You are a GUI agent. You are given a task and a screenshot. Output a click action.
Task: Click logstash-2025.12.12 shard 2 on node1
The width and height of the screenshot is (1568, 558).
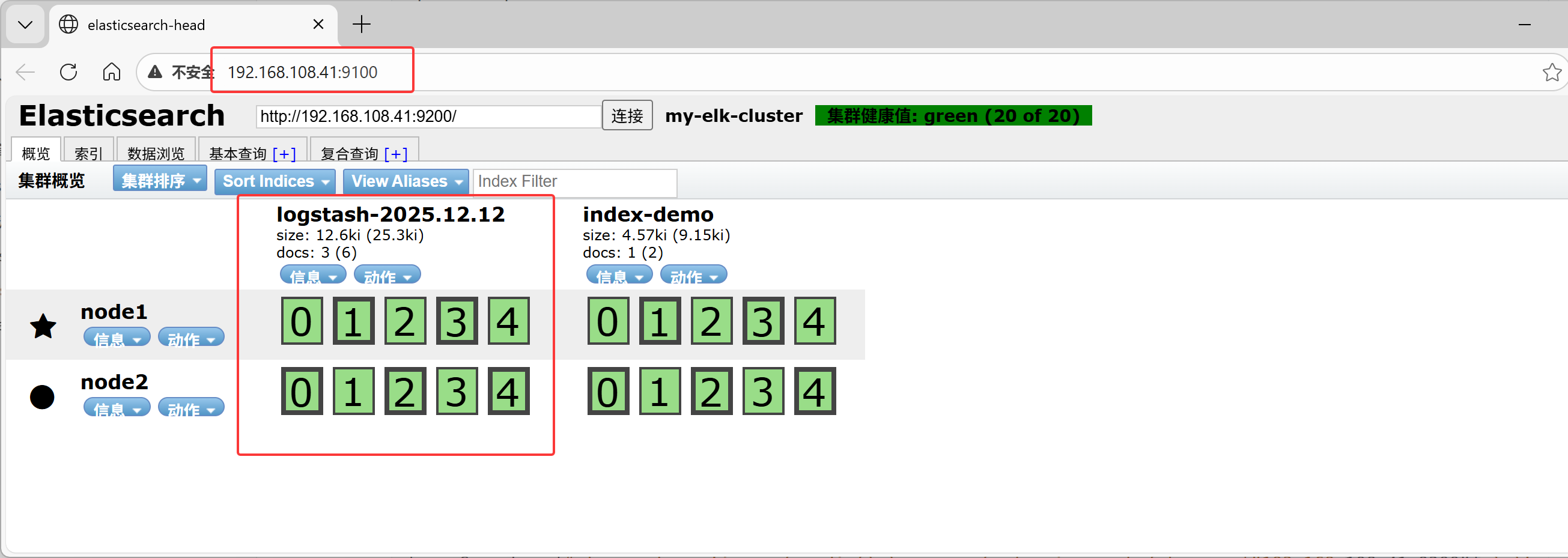(x=406, y=321)
